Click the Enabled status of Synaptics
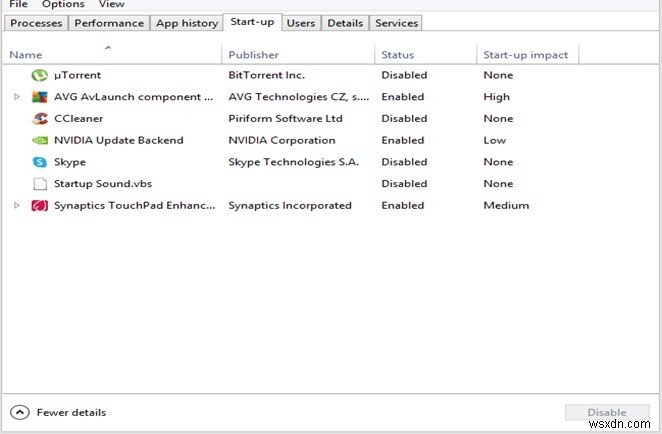This screenshot has width=662, height=434. tap(403, 205)
